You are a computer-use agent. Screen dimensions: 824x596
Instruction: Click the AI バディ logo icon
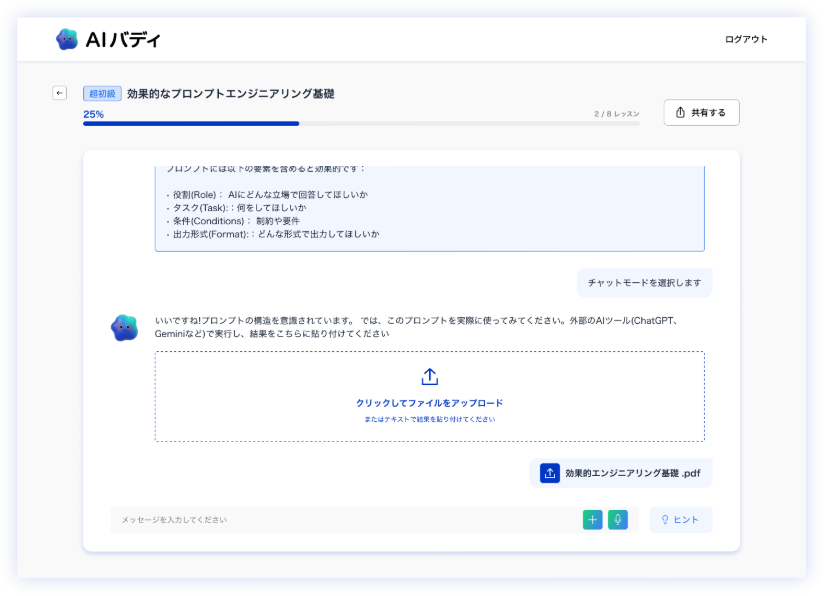click(x=68, y=40)
